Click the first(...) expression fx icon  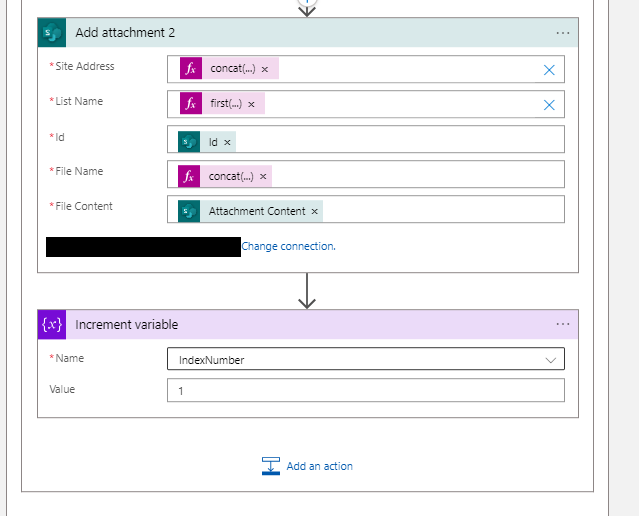tap(191, 103)
